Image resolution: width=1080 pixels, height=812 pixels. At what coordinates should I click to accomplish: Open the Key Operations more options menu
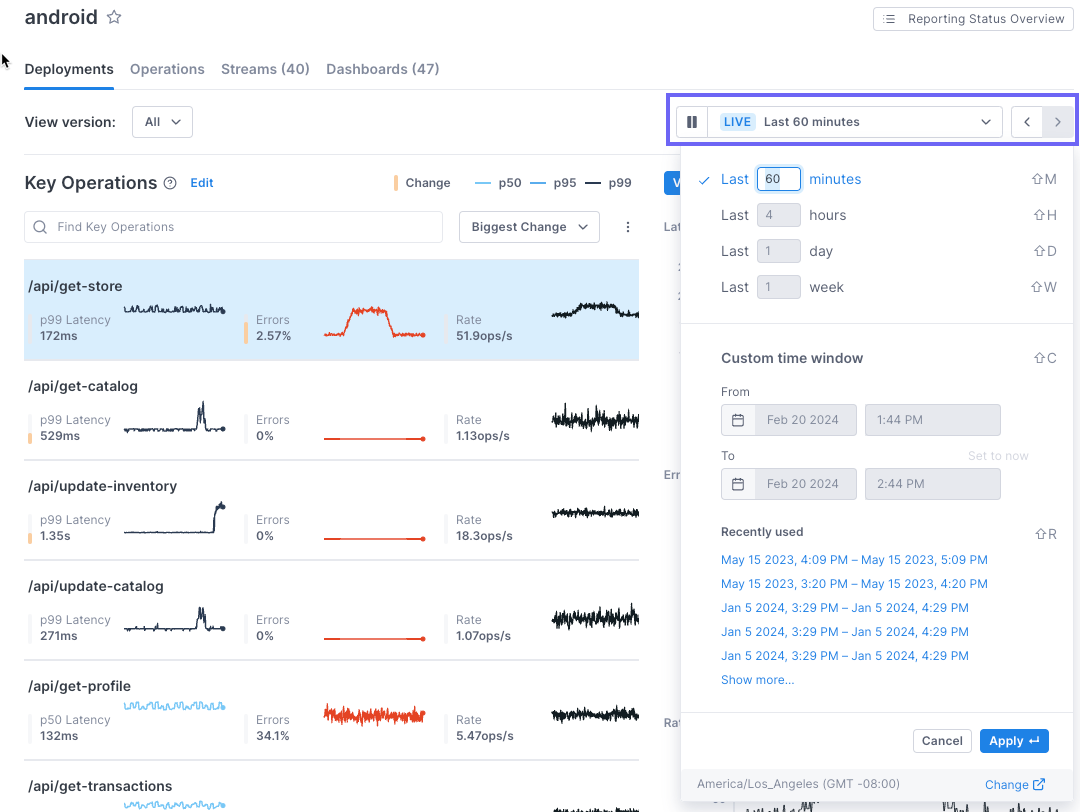pos(627,227)
